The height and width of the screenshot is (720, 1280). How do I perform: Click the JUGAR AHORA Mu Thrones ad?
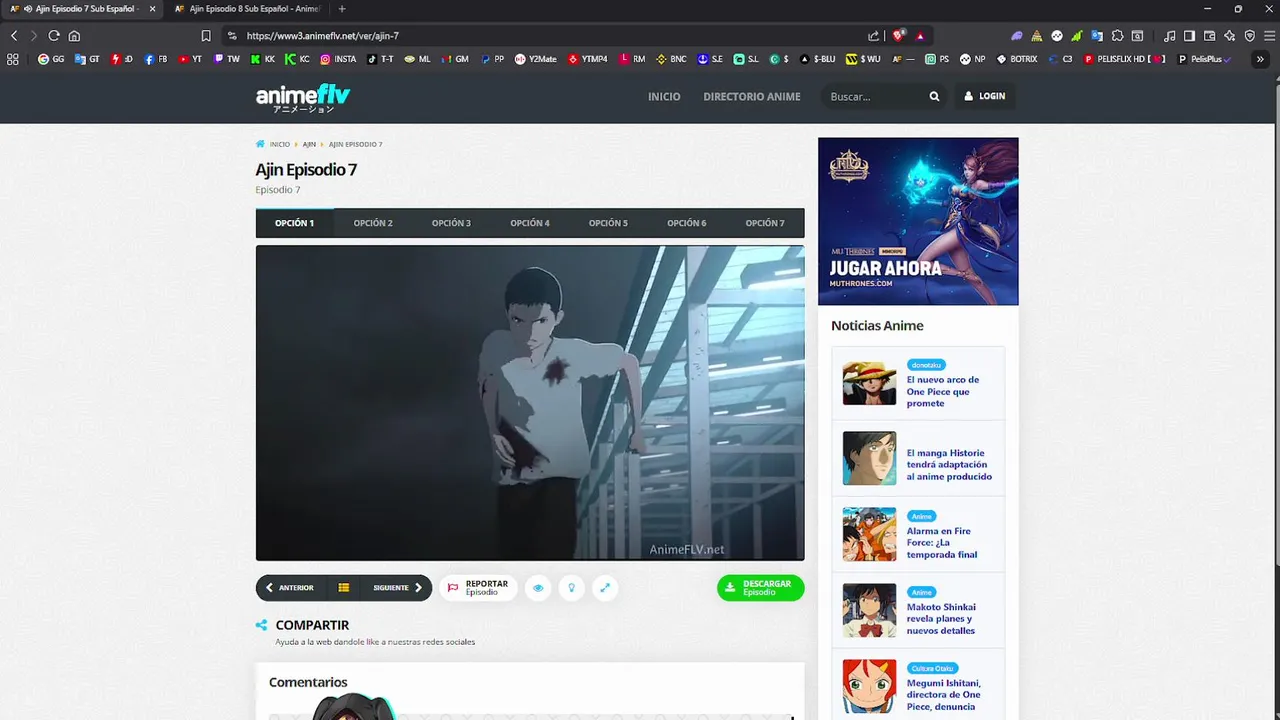pos(918,221)
